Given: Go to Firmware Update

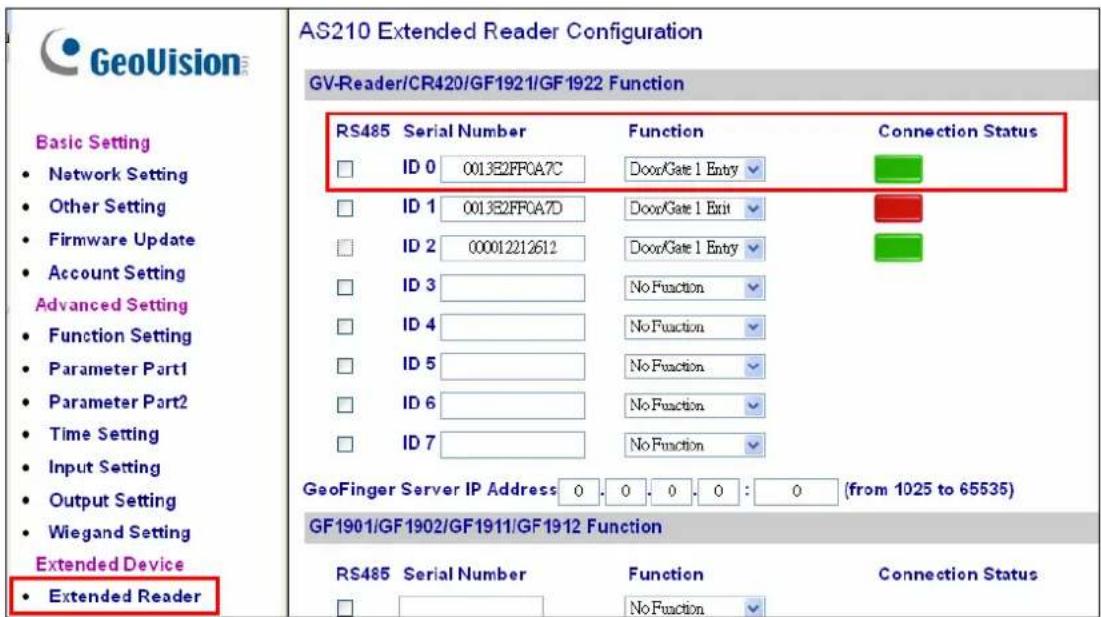Looking at the screenshot, I should pos(121,239).
